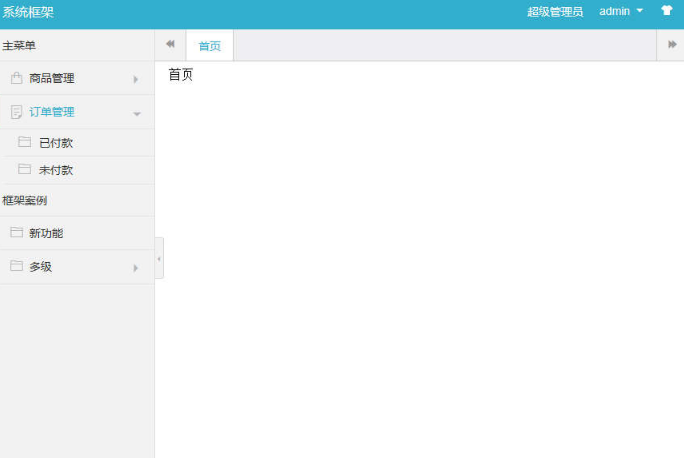This screenshot has height=458, width=684.
Task: Collapse the sidebar using the divider handle
Action: (159, 259)
